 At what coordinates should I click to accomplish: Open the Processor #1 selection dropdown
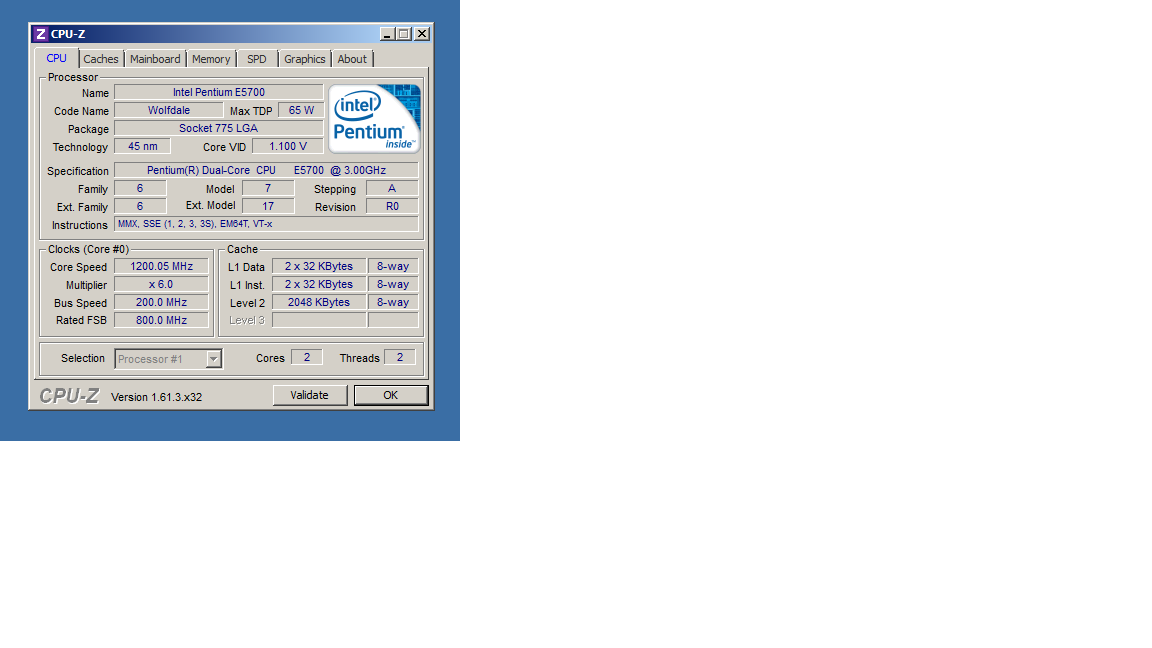pos(168,359)
